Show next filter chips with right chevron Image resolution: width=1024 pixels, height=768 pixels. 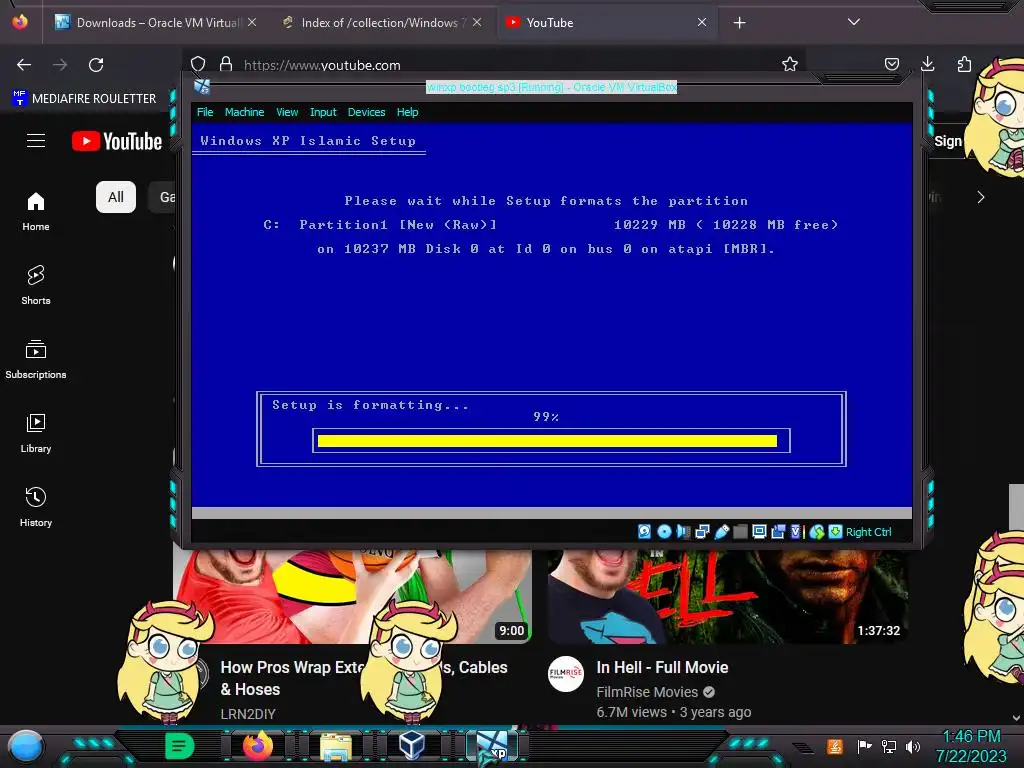click(980, 197)
